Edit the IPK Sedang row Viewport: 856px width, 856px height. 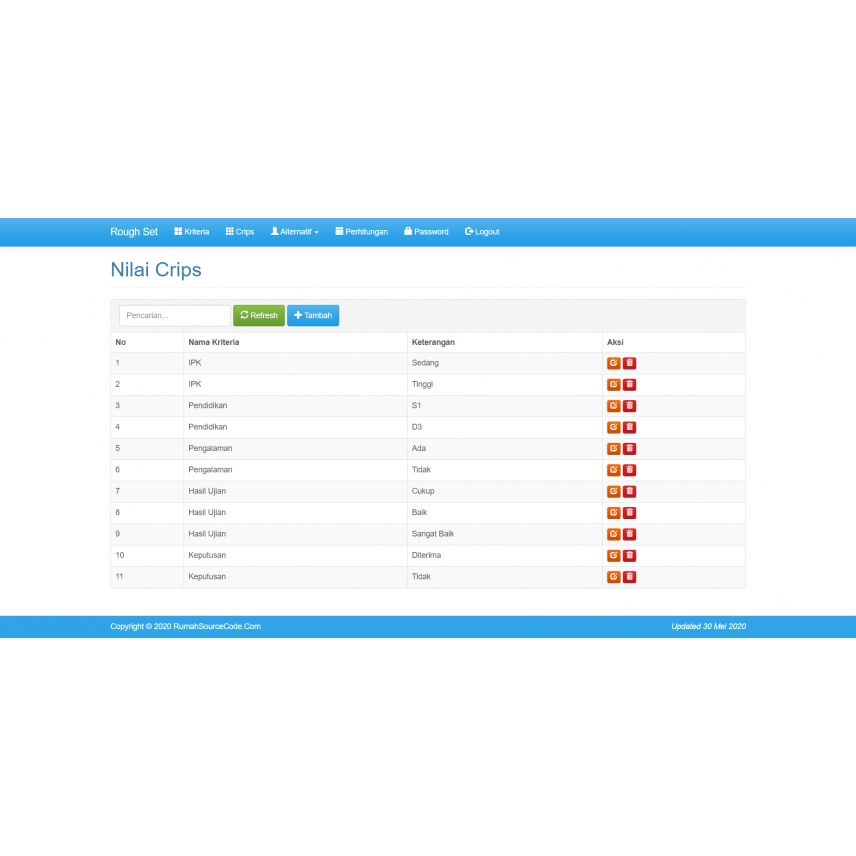[614, 363]
